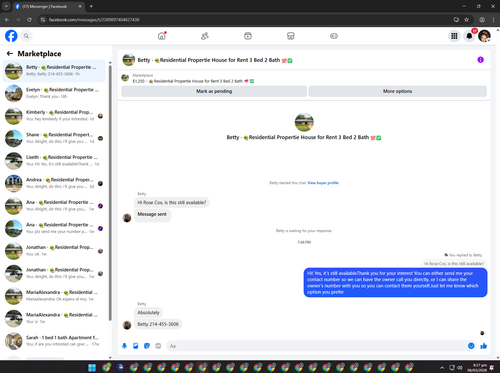This screenshot has width=500, height=373.
Task: Open the Chrome profile icon
Action: pos(482,20)
